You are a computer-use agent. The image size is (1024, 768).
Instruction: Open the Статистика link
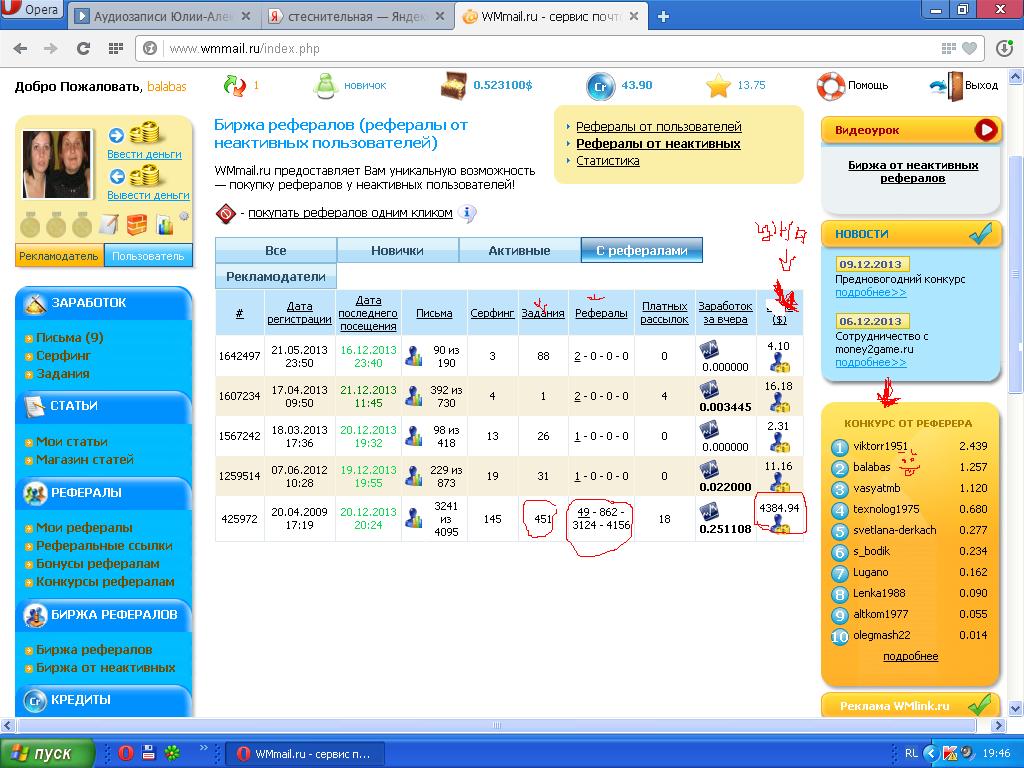tap(607, 161)
